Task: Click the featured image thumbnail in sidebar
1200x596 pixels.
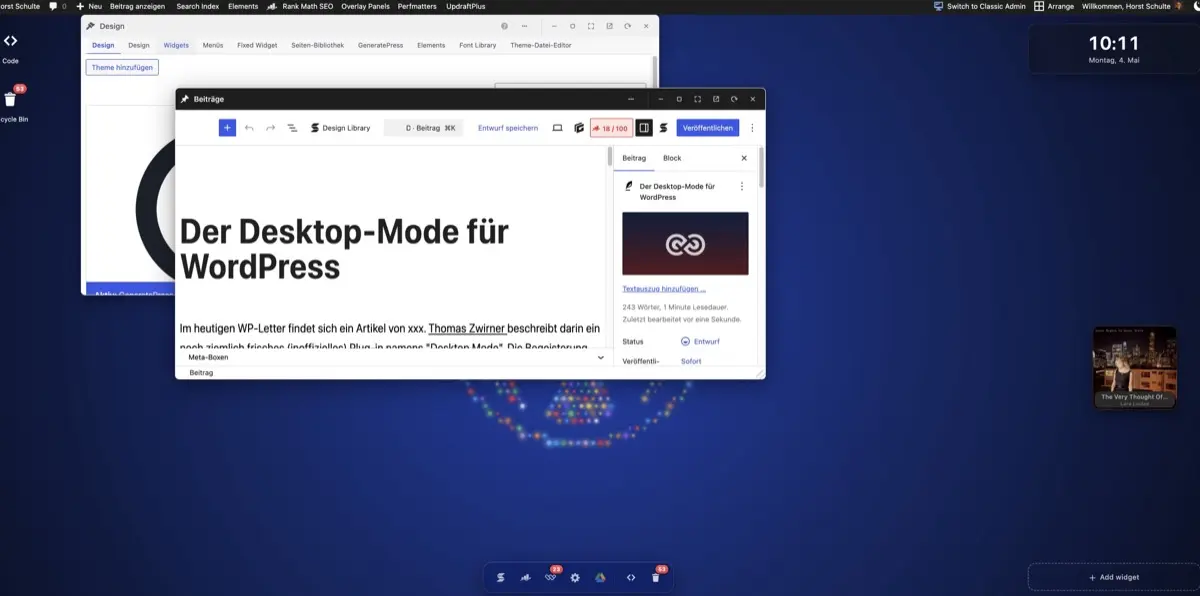Action: pos(685,243)
